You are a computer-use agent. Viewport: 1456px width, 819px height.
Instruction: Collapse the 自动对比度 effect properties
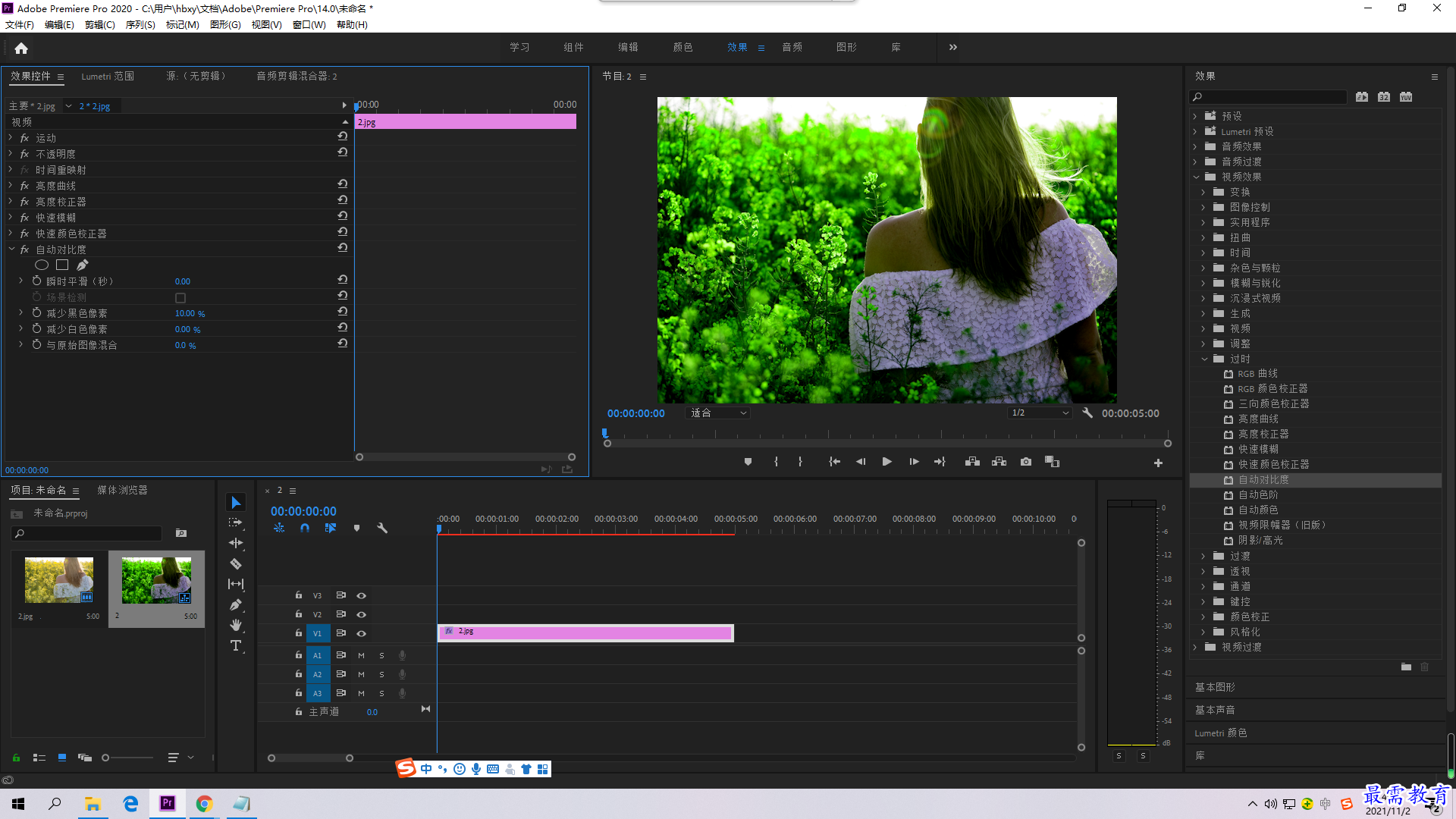coord(11,249)
